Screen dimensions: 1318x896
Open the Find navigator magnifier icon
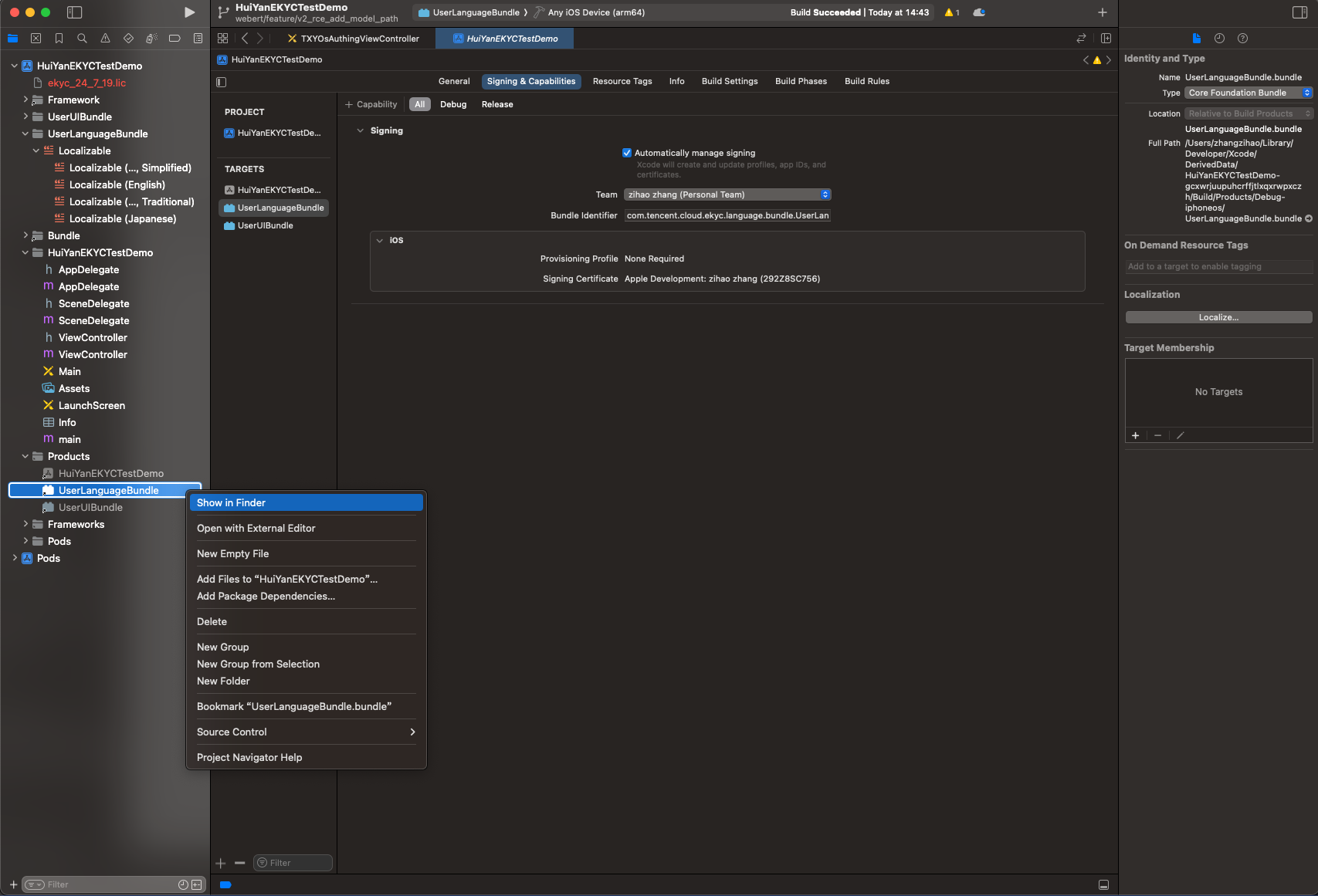click(x=82, y=39)
